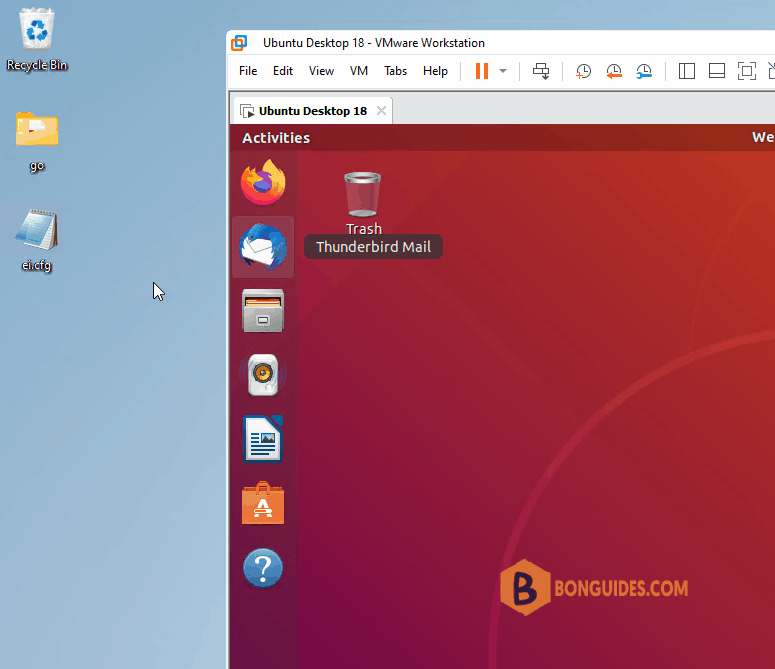Select the Recycle Bin on Windows desktop
Image resolution: width=775 pixels, height=669 pixels.
[x=37, y=40]
